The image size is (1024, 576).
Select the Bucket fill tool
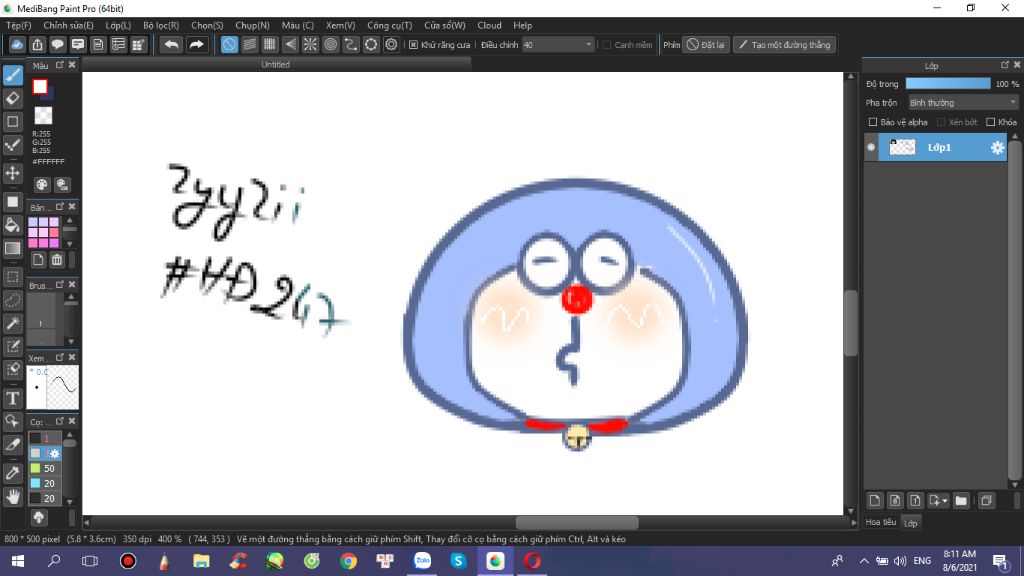pos(12,225)
